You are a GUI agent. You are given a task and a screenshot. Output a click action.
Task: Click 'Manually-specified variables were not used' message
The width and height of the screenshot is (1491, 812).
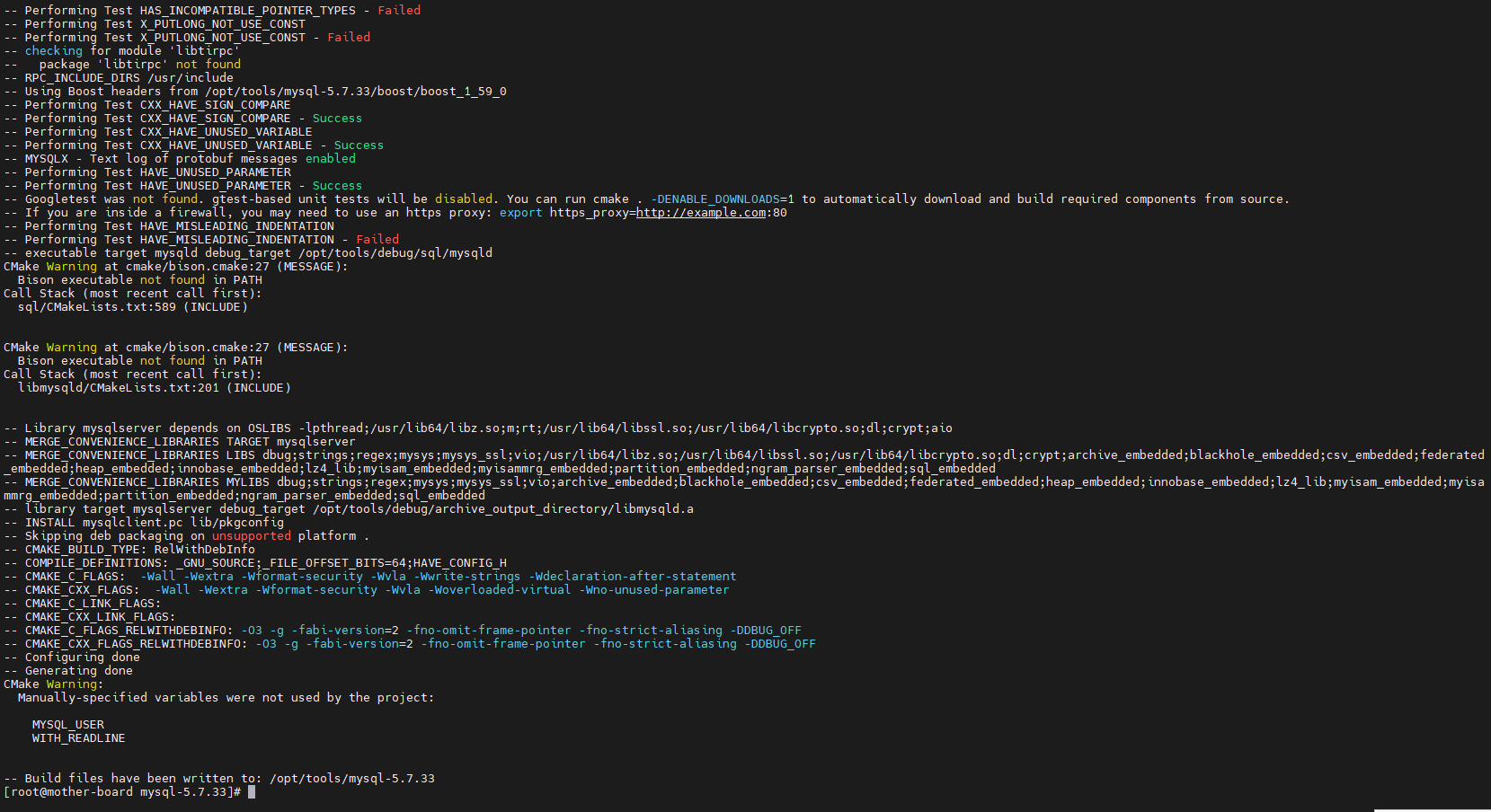pos(226,698)
